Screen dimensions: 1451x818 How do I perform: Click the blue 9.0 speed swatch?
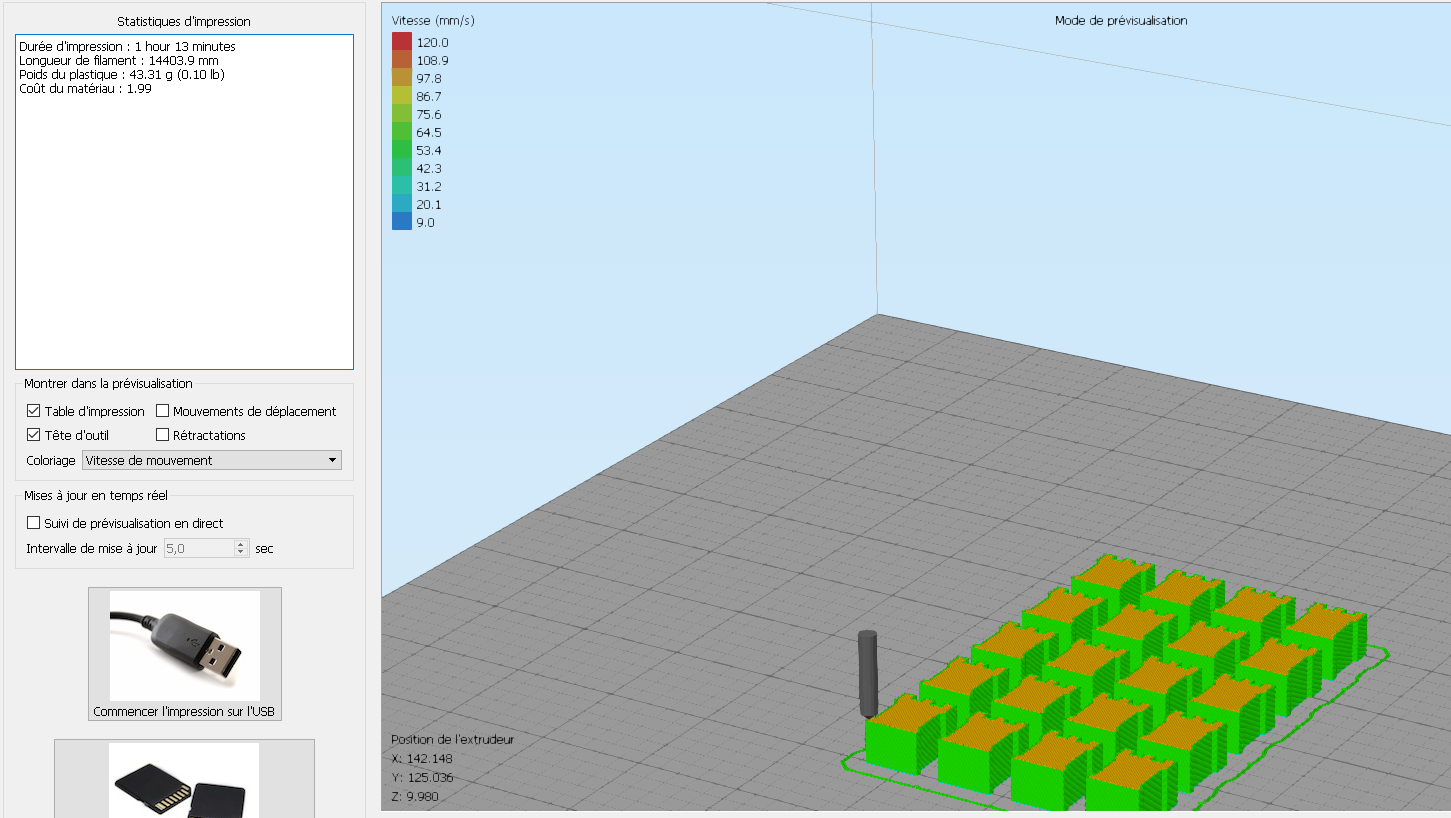click(402, 222)
